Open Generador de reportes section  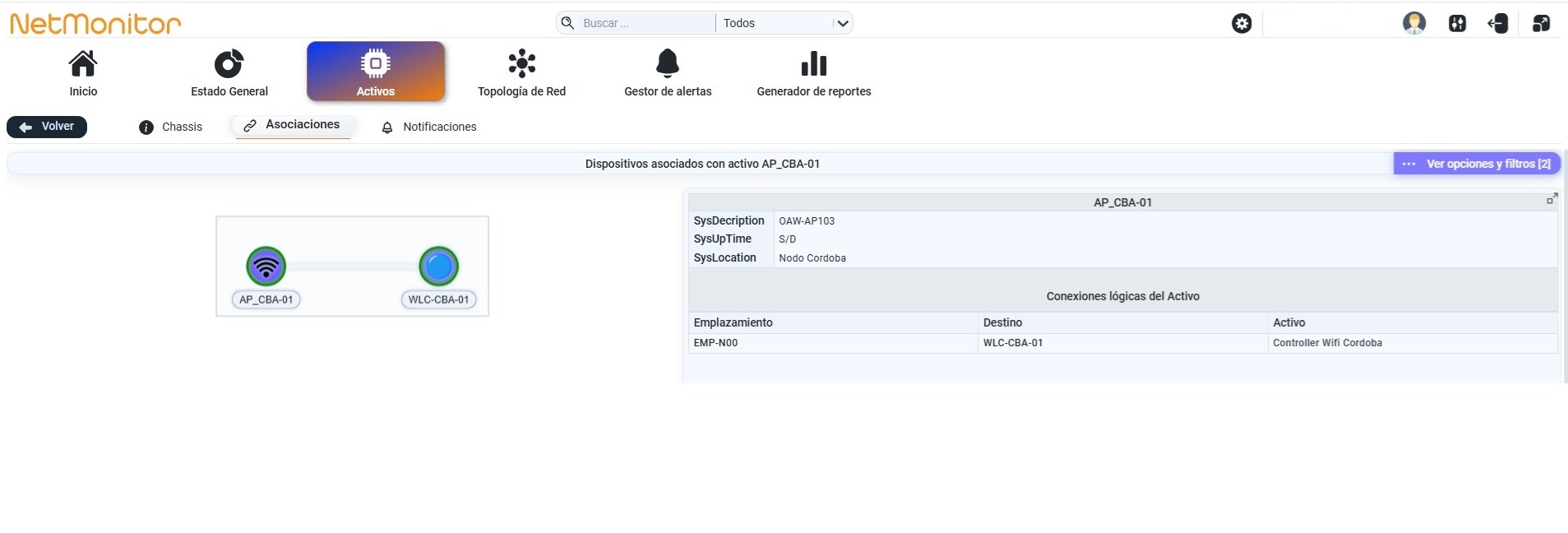point(814,74)
